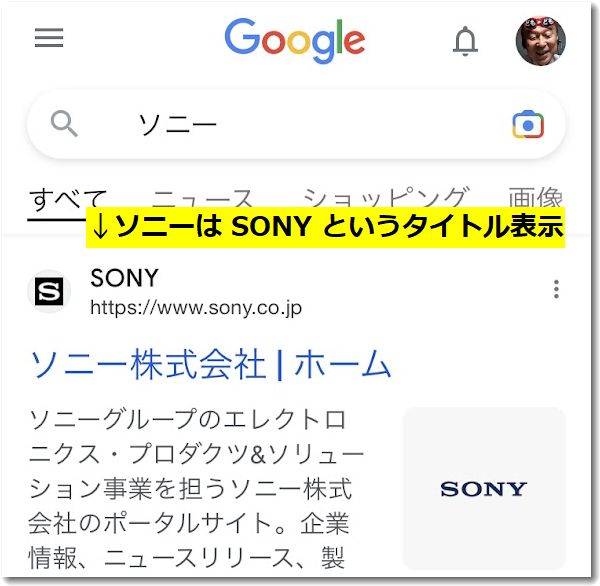
Task: Open the notifications bell
Action: [465, 41]
